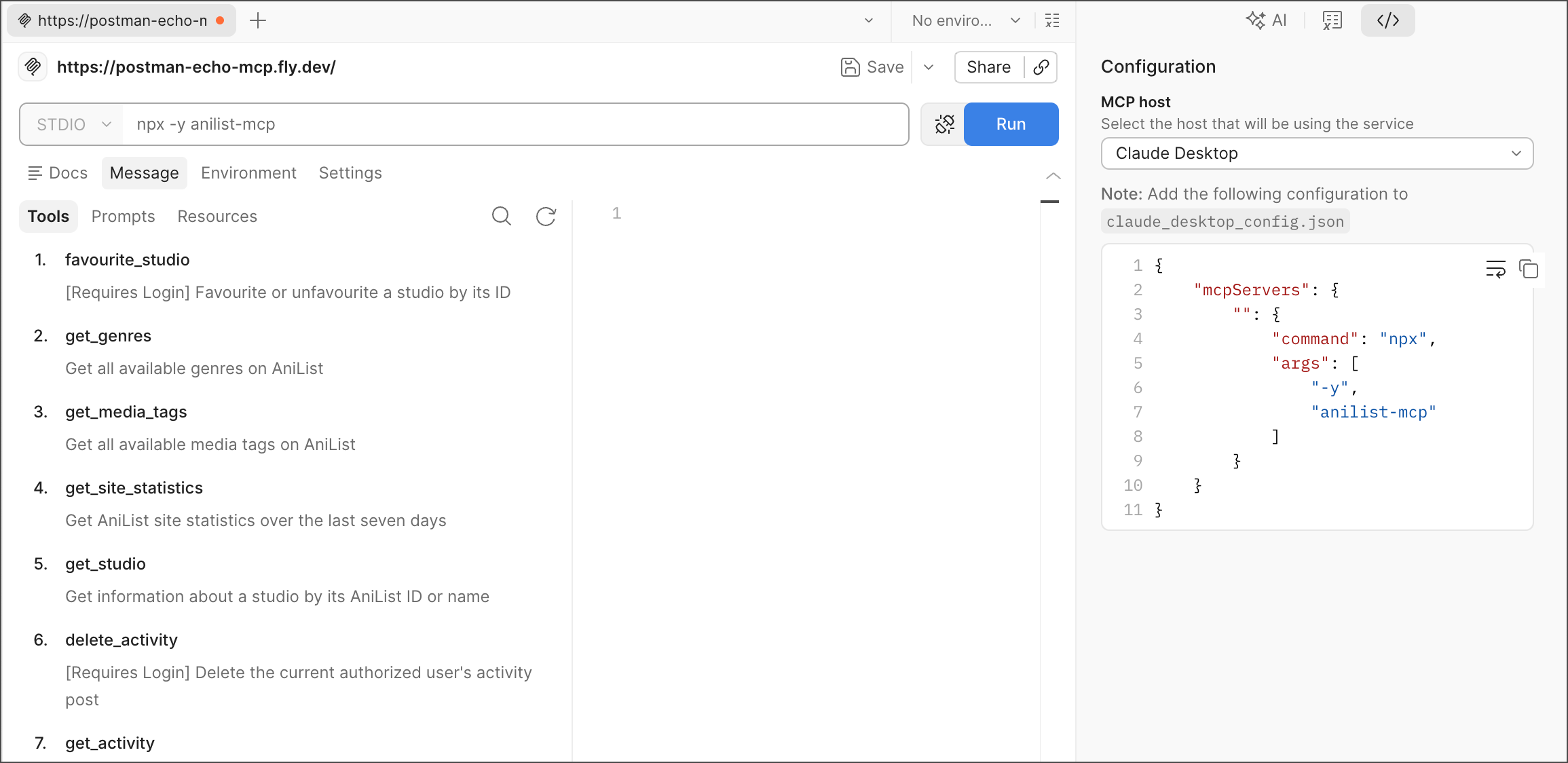This screenshot has width=1568, height=763.
Task: Copy the share link icon
Action: [1041, 67]
